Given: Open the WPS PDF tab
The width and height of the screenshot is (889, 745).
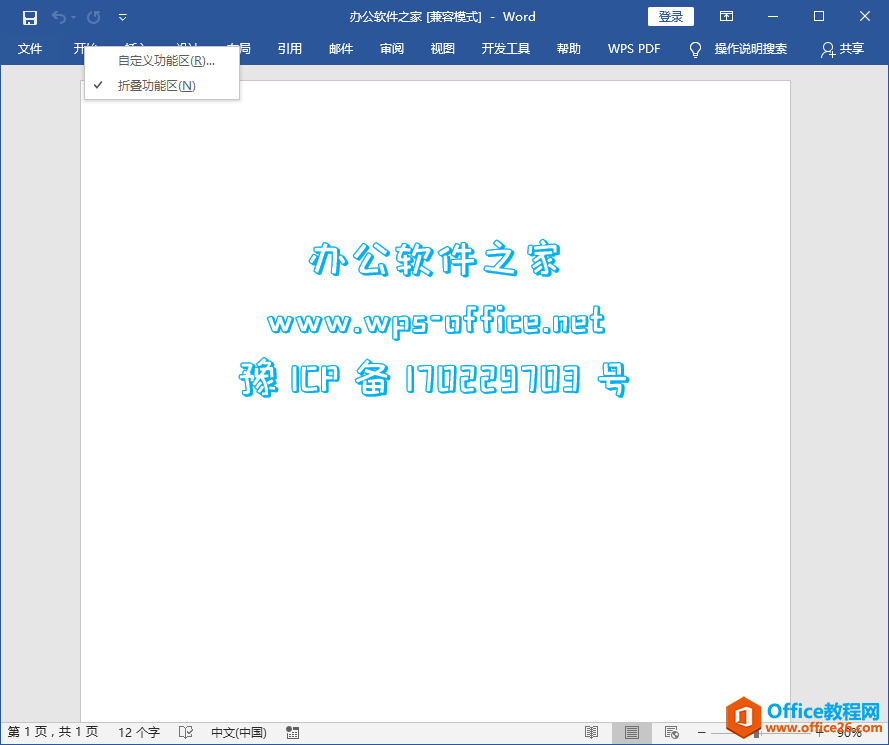Looking at the screenshot, I should 634,49.
